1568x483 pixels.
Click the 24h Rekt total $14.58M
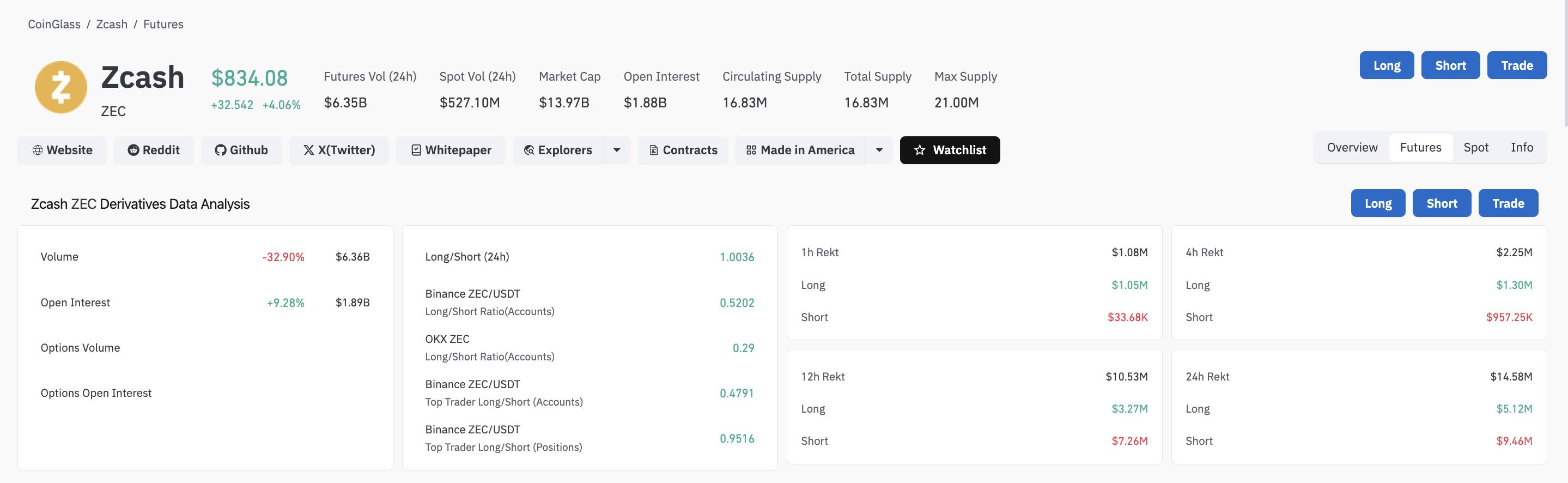pyautogui.click(x=1511, y=376)
